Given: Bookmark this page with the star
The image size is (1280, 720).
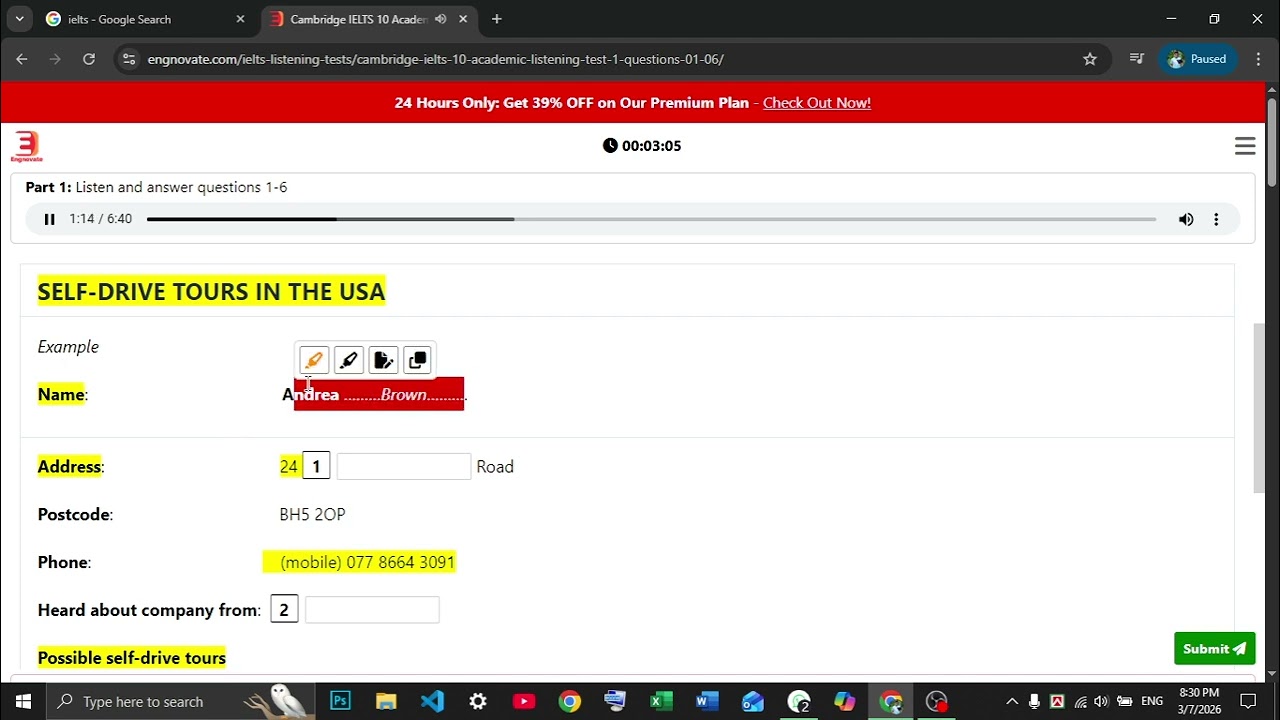Looking at the screenshot, I should click(x=1090, y=59).
